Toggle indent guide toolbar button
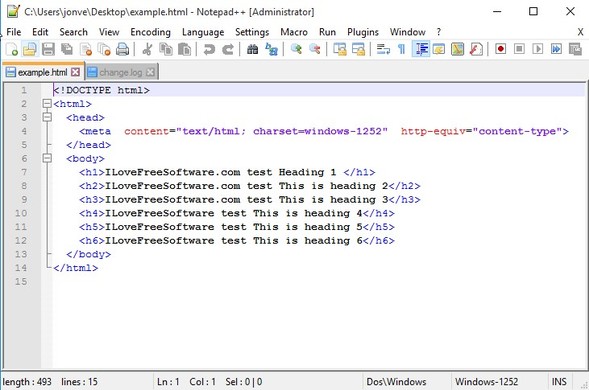This screenshot has height=390, width=589. pyautogui.click(x=421, y=49)
